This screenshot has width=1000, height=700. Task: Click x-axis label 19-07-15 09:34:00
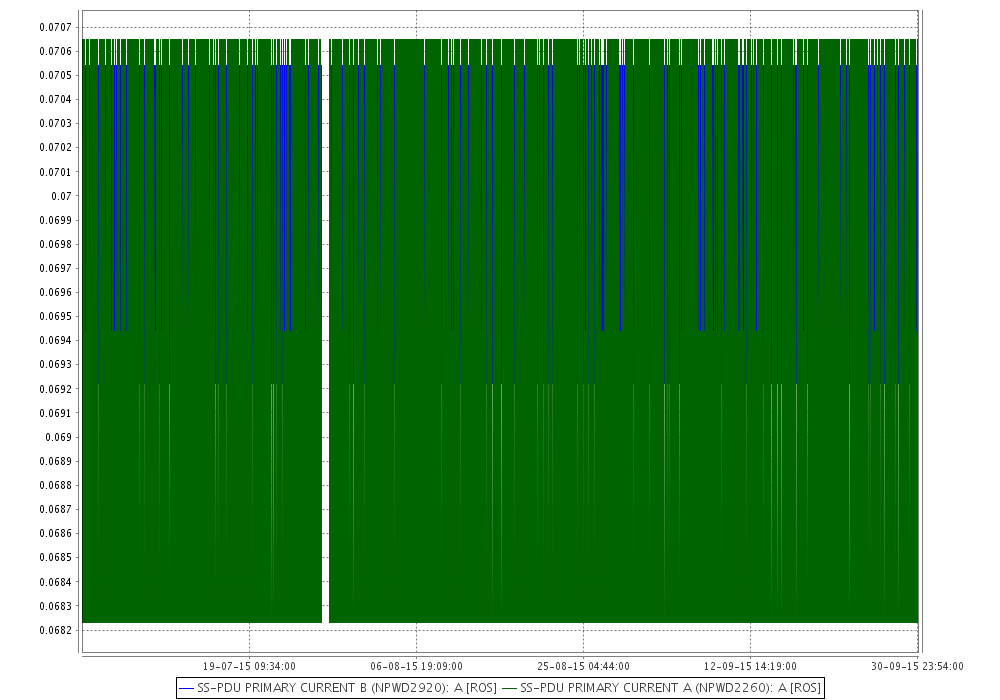click(249, 666)
